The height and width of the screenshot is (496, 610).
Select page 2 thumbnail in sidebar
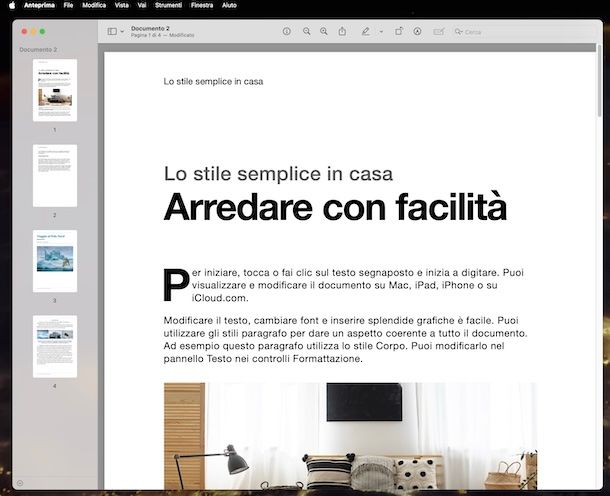tap(54, 176)
